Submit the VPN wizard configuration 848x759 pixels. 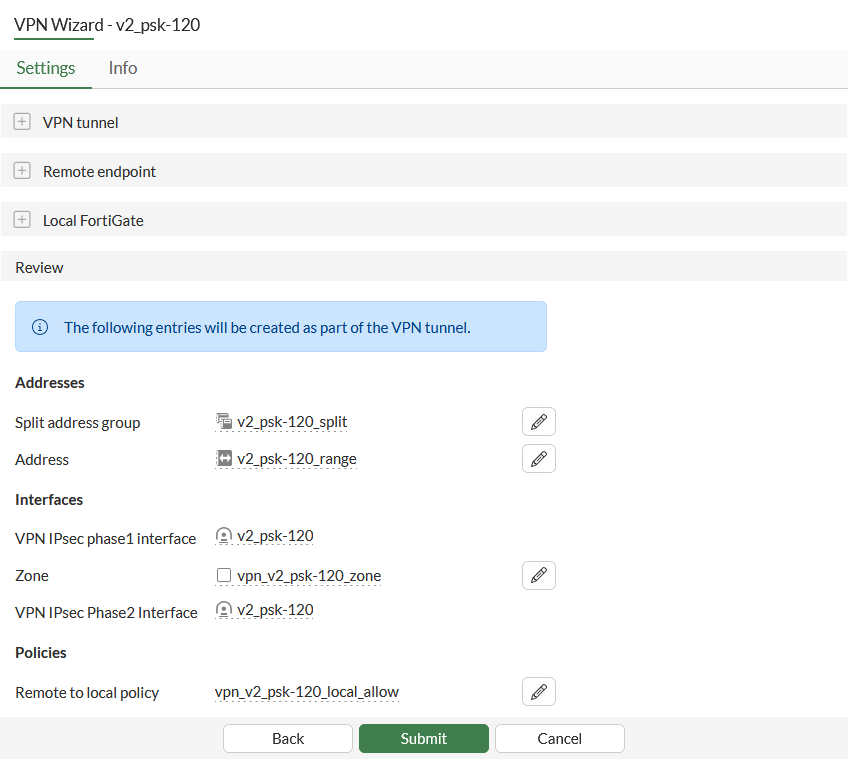(424, 738)
